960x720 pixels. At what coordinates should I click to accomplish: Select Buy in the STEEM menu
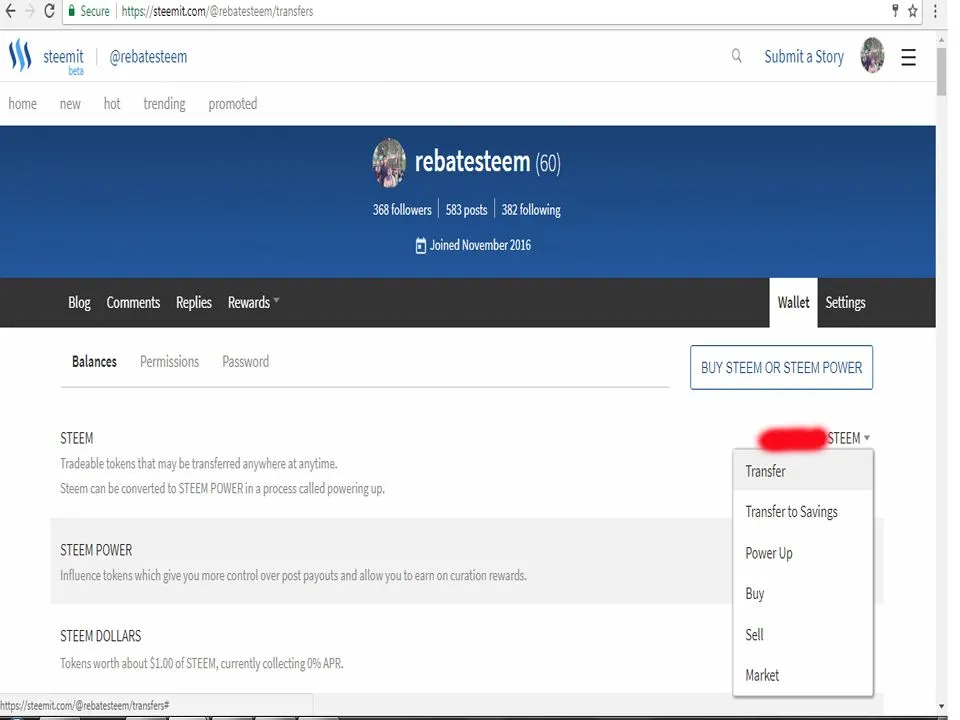click(803, 594)
